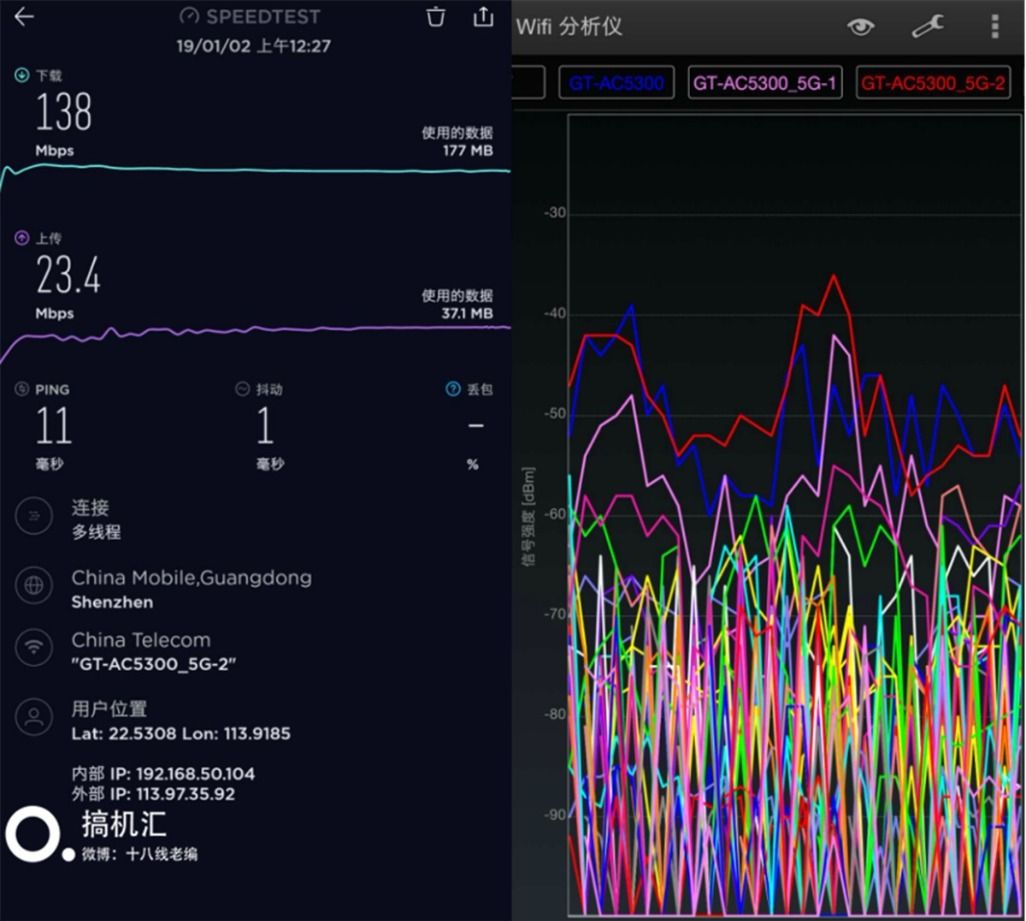Go back using the Speedtest back arrow
Viewport: 1026px width, 921px height.
[x=24, y=16]
